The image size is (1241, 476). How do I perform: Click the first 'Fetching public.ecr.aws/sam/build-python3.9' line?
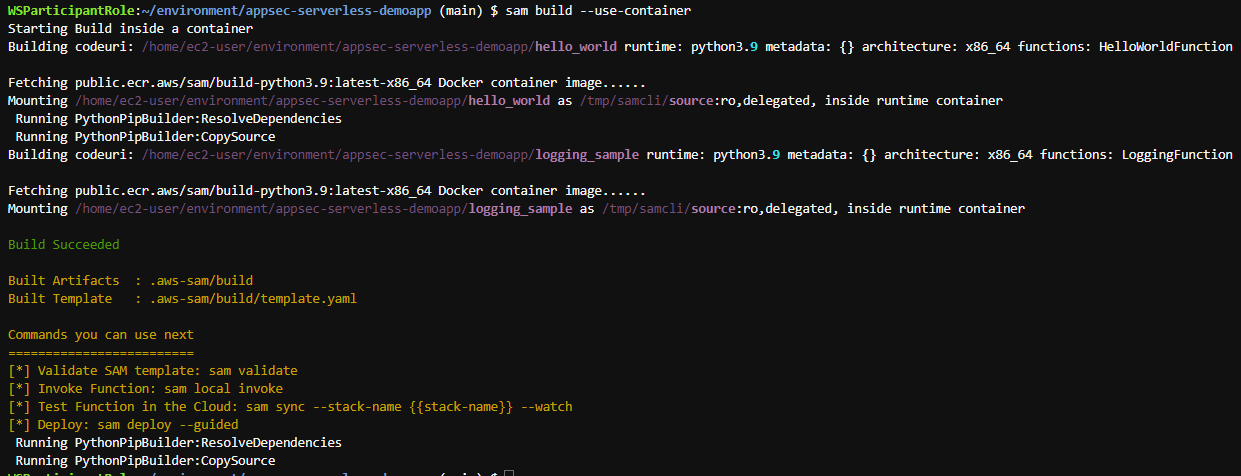tap(327, 82)
